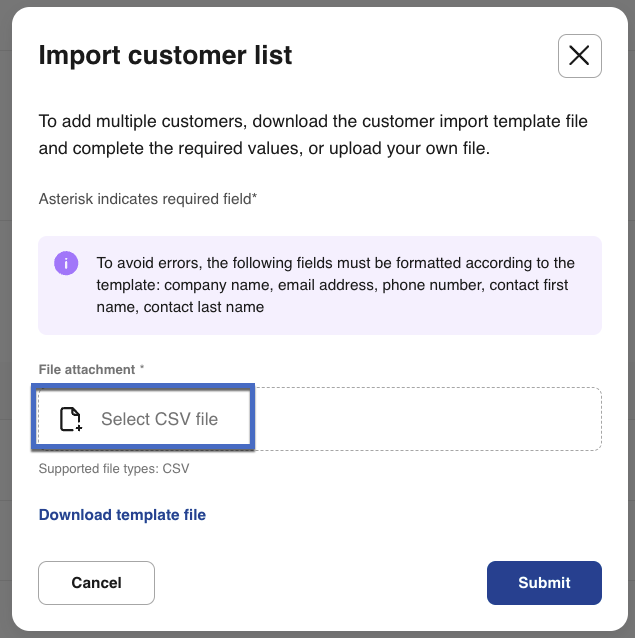Open the Download template file link
The height and width of the screenshot is (638, 635).
[x=122, y=515]
